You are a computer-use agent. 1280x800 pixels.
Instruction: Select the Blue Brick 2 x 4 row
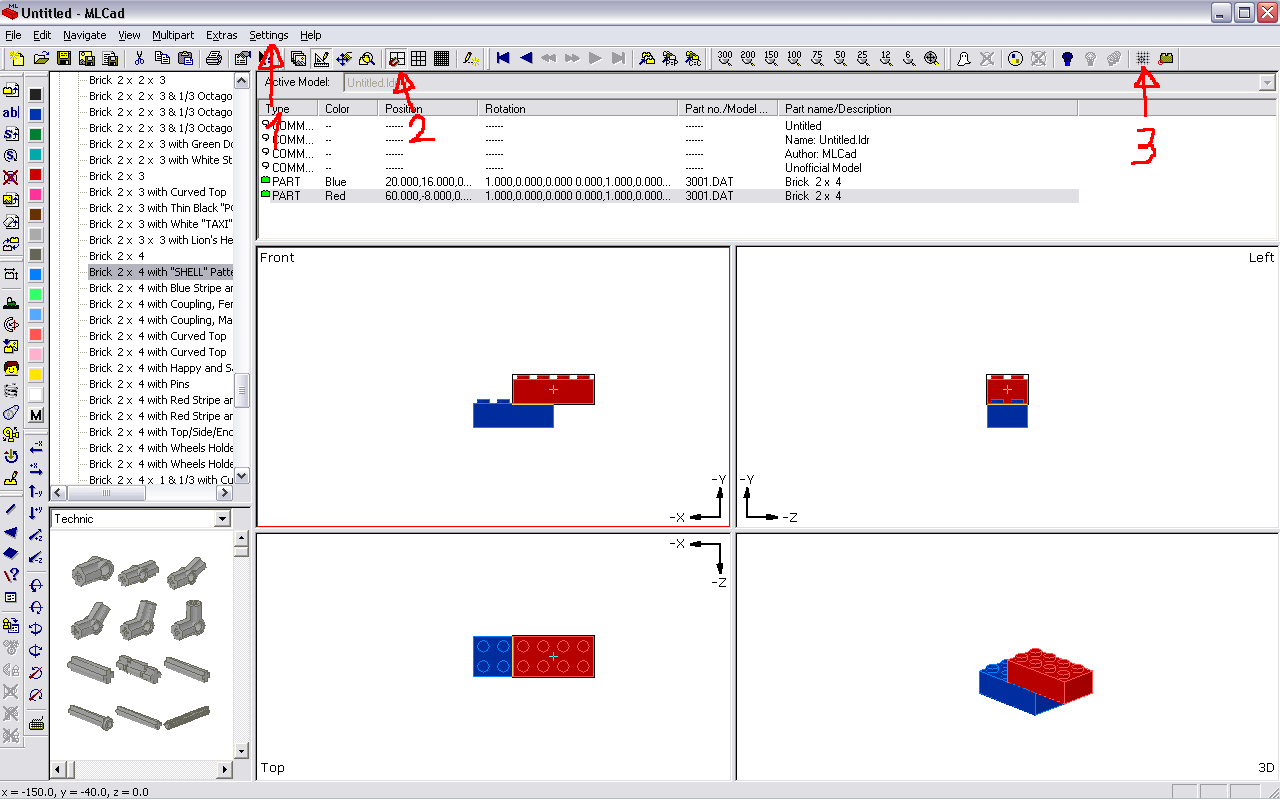668,182
